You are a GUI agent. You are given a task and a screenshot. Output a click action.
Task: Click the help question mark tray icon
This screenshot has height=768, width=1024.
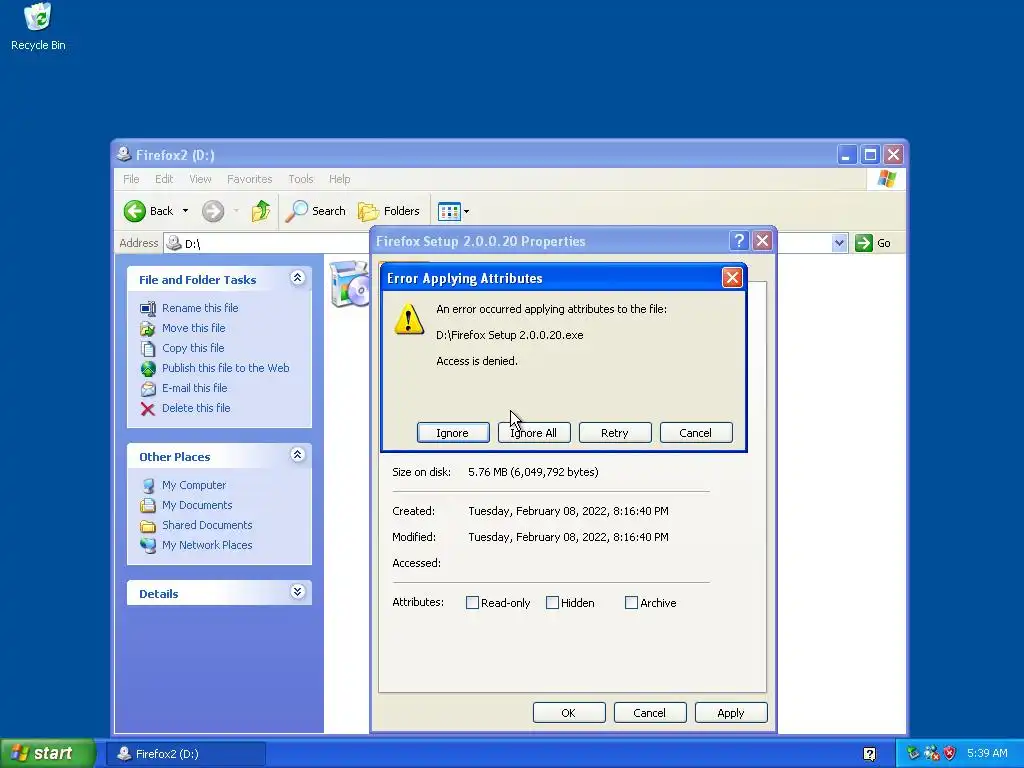click(x=869, y=754)
